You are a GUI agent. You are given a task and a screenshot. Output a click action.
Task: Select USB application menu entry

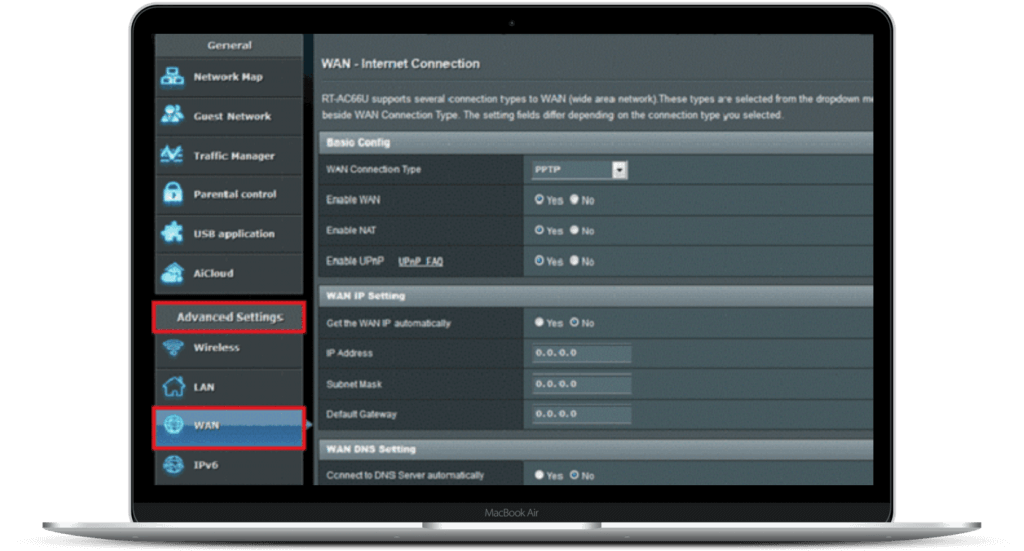pyautogui.click(x=229, y=234)
